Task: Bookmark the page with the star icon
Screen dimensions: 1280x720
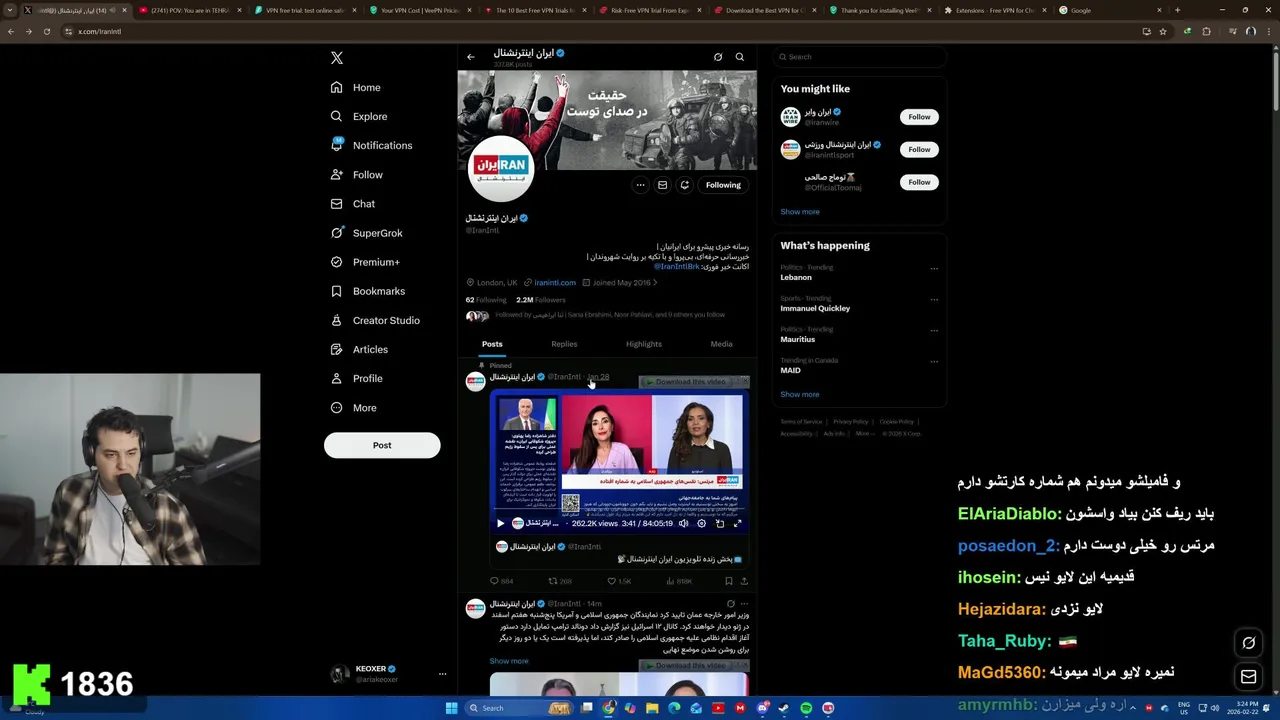Action: point(1163,31)
